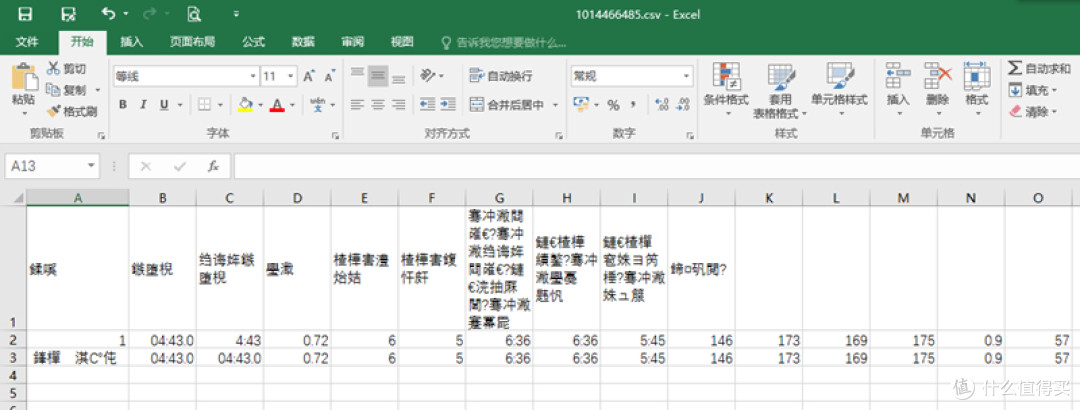The image size is (1080, 410).
Task: Click the Copy (复制) icon
Action: pyautogui.click(x=53, y=90)
